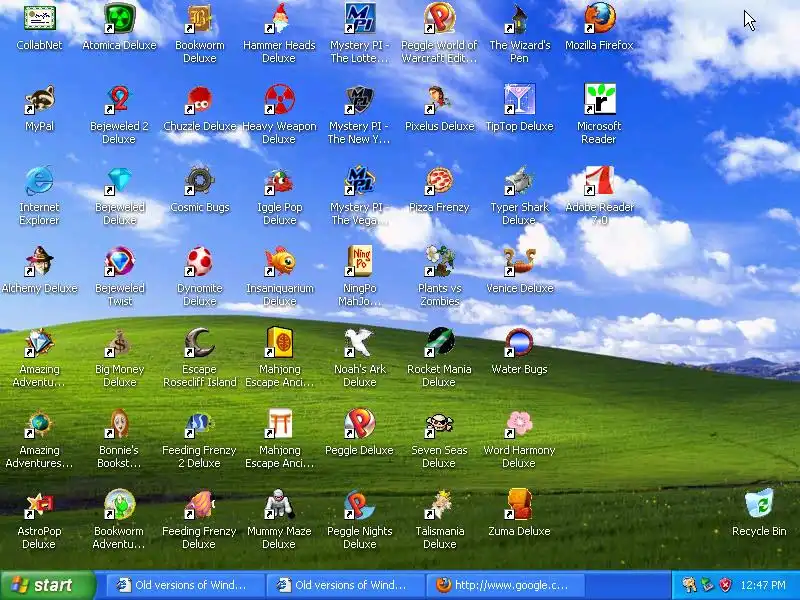Open the CollabNet desktop icon
This screenshot has width=800, height=600.
[x=39, y=18]
